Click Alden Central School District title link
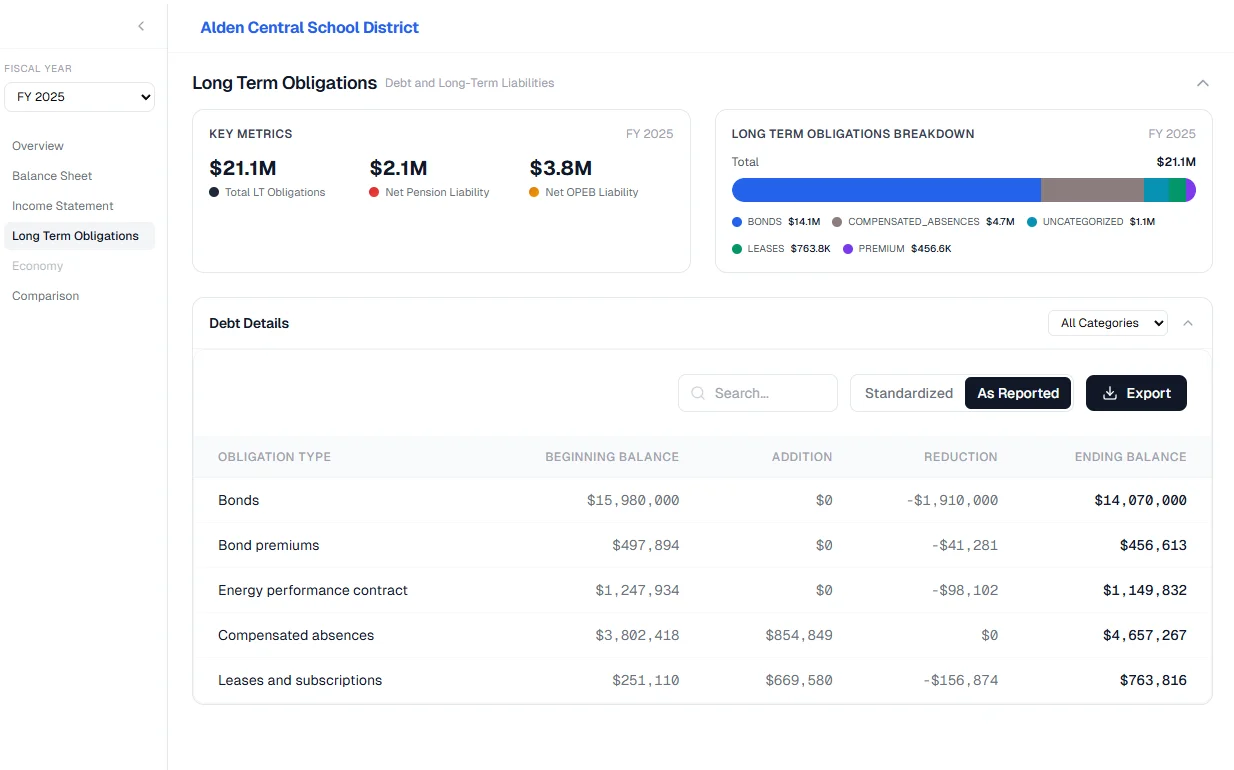1234x770 pixels. (x=309, y=28)
